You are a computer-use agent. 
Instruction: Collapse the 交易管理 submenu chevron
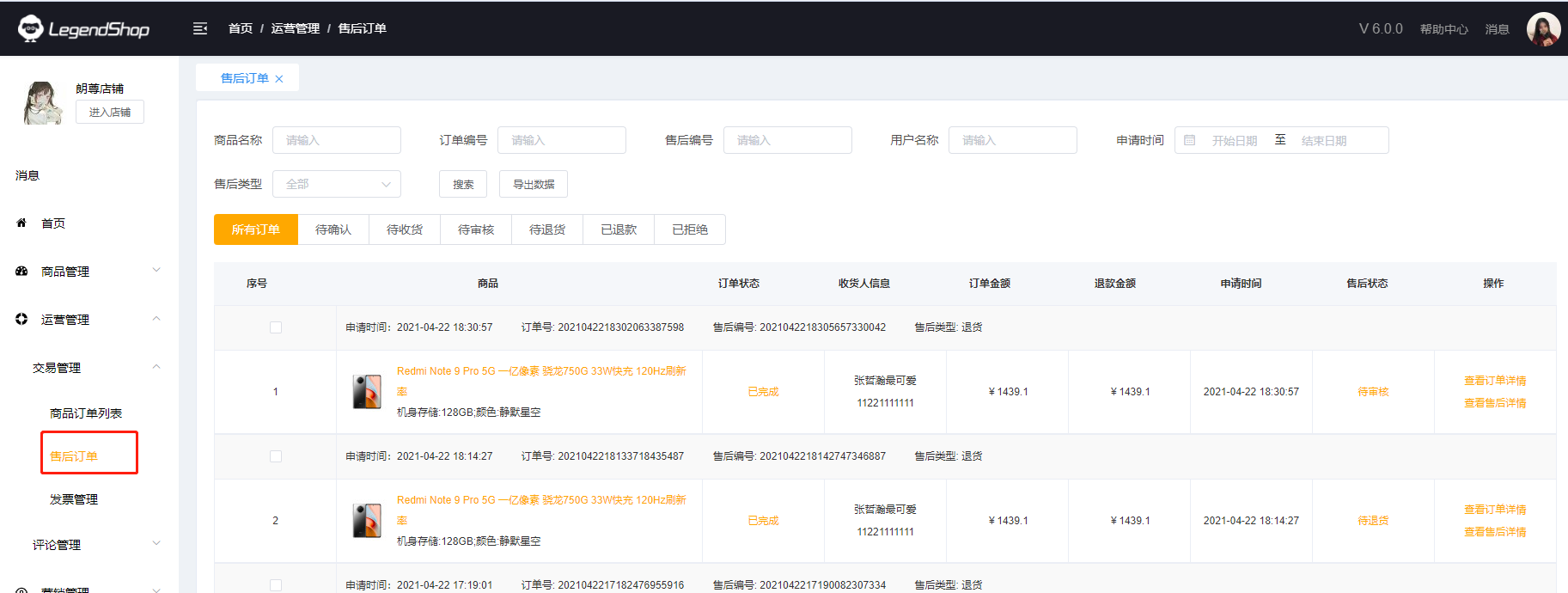156,366
